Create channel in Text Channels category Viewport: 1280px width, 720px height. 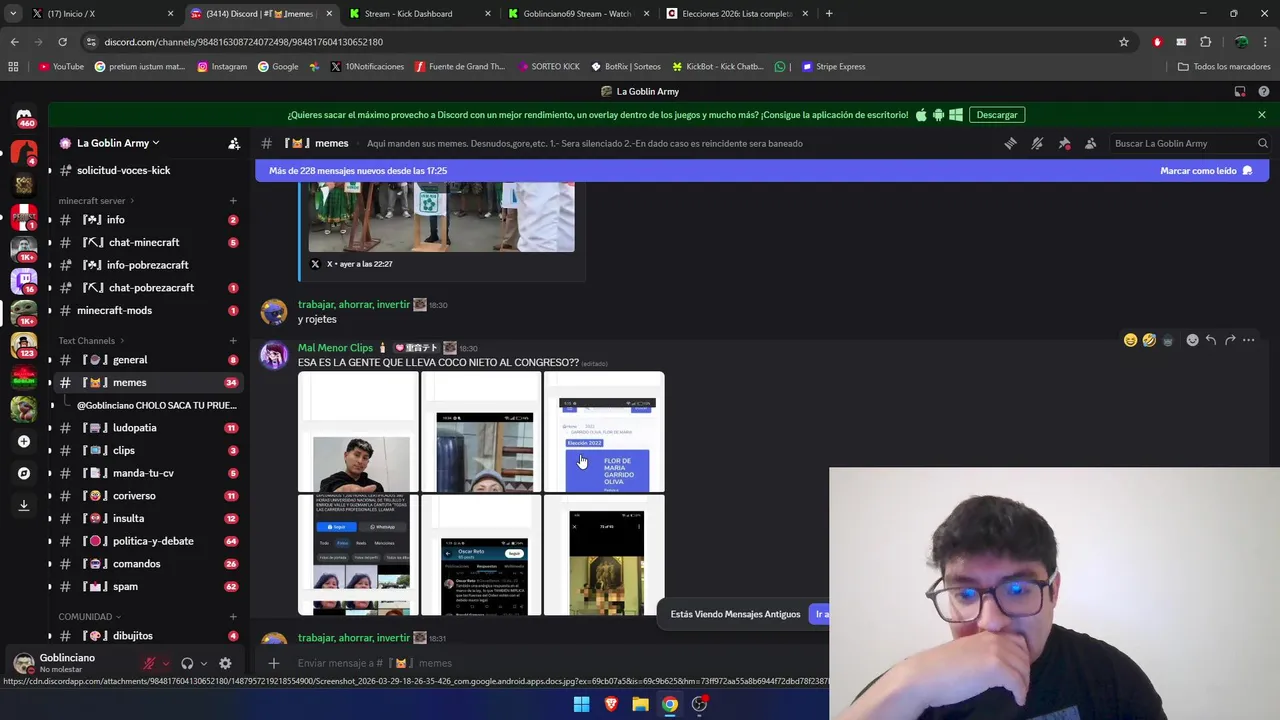click(x=233, y=341)
